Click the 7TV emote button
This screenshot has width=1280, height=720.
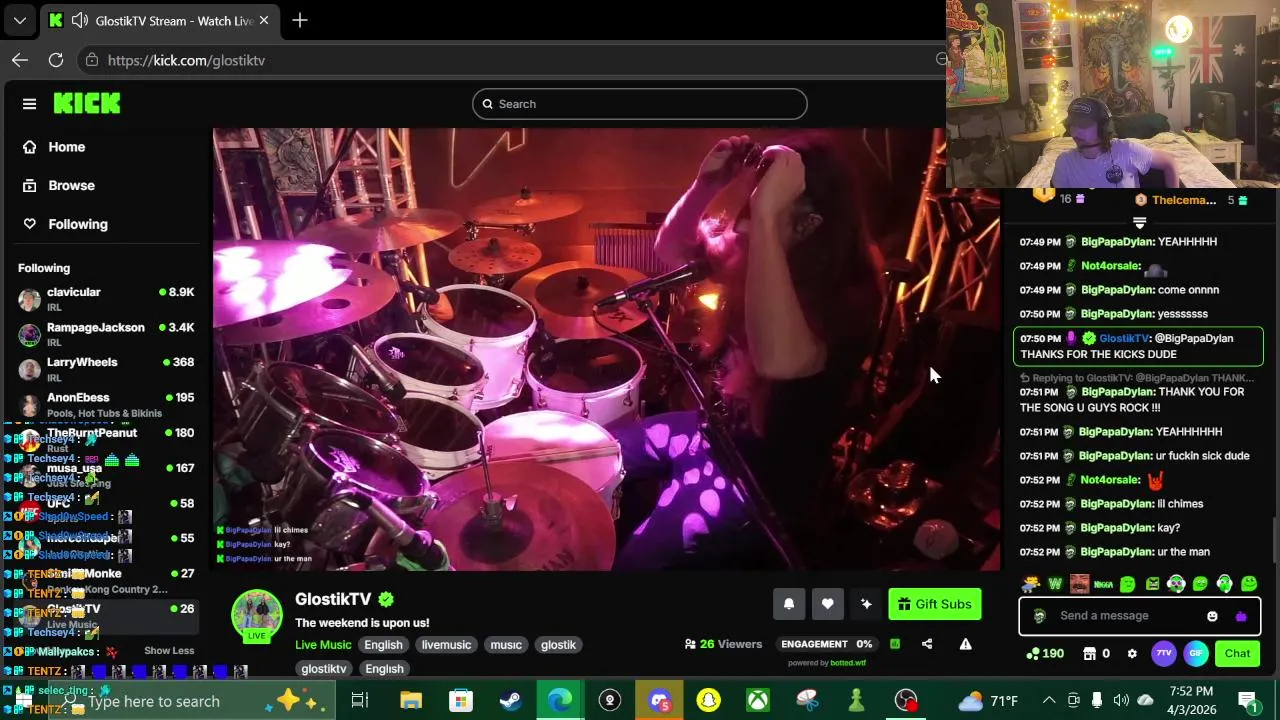(x=1164, y=654)
